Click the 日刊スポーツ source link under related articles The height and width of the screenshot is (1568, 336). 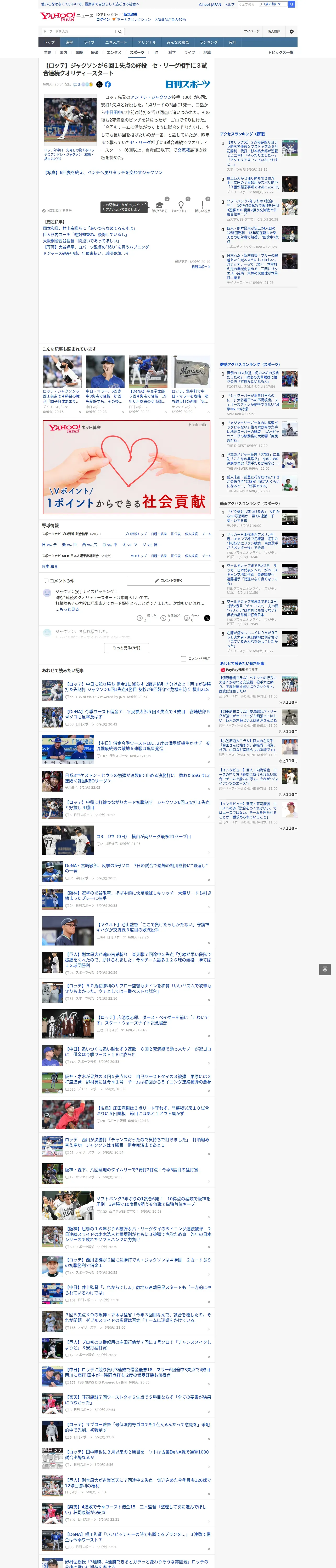(x=201, y=267)
